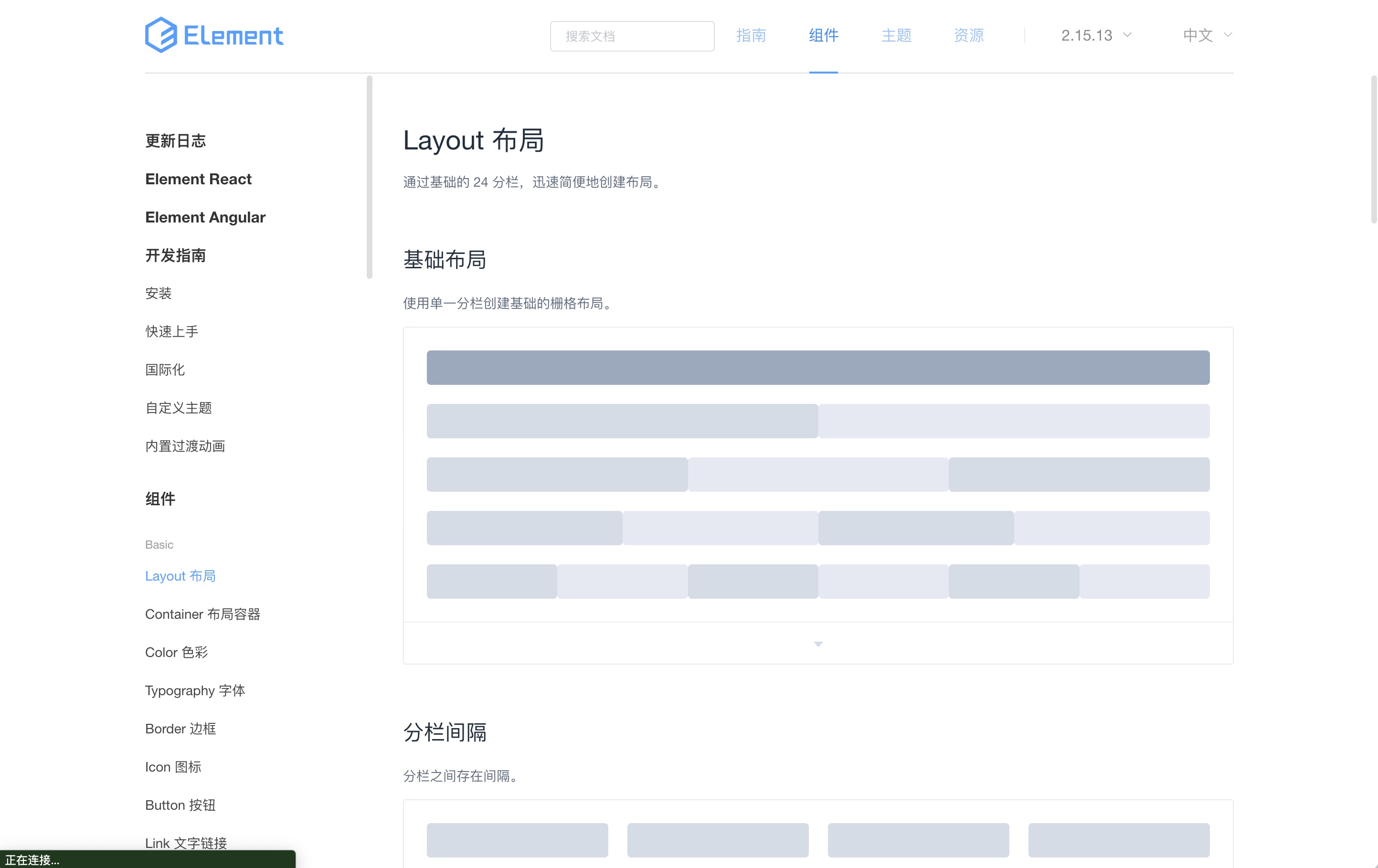Viewport: 1378px width, 868px height.
Task: Click the 组件 sidebar group heading
Action: point(160,499)
